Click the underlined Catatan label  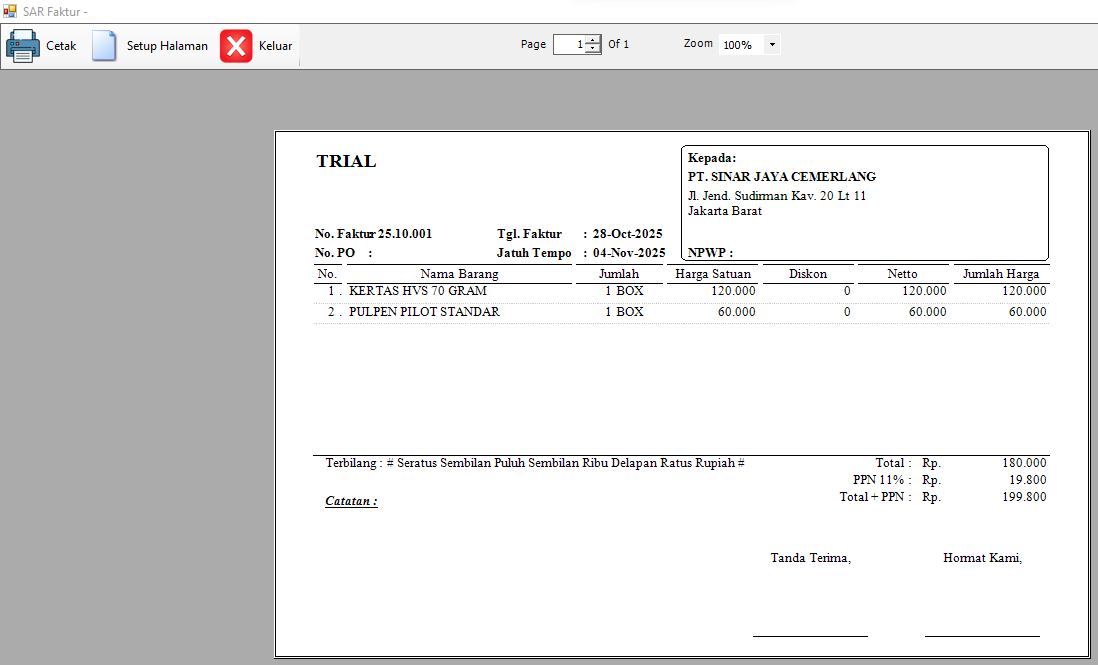pos(351,501)
